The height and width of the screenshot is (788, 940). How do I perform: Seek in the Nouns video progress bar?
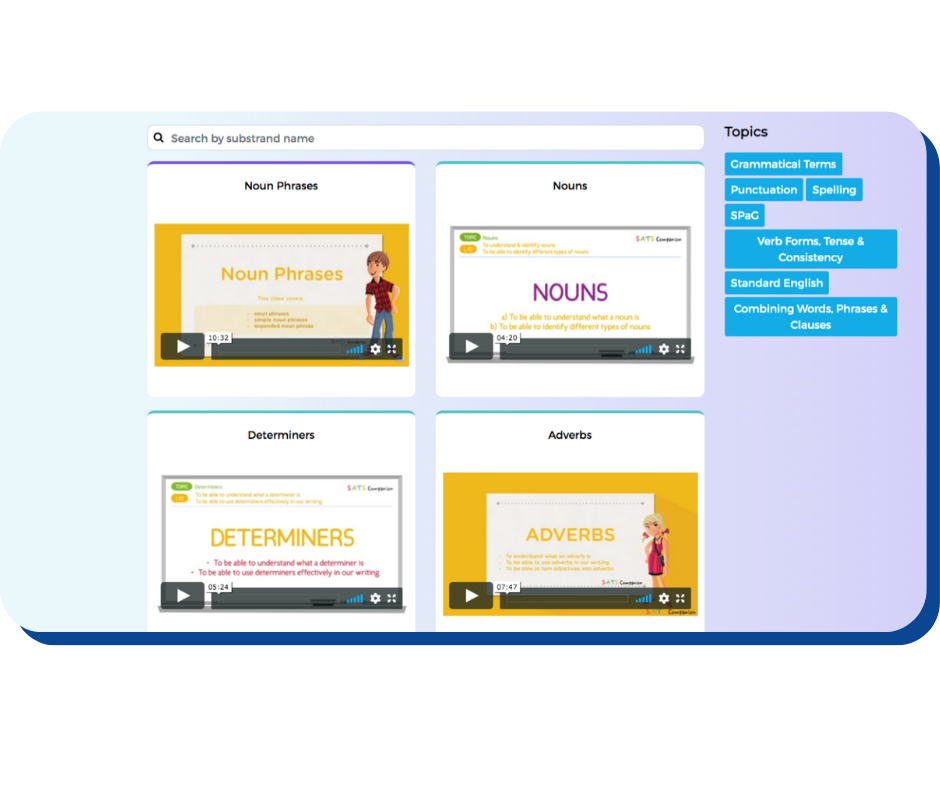[565, 349]
